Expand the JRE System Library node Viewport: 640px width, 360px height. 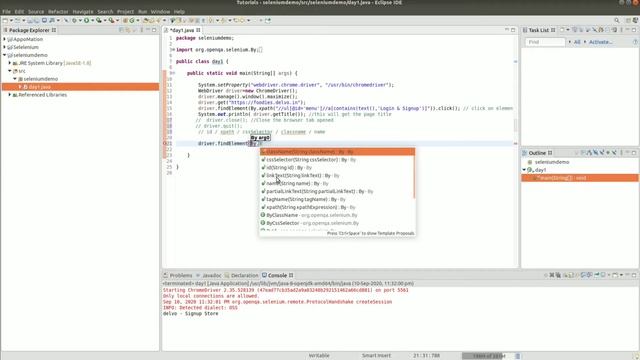(10, 63)
